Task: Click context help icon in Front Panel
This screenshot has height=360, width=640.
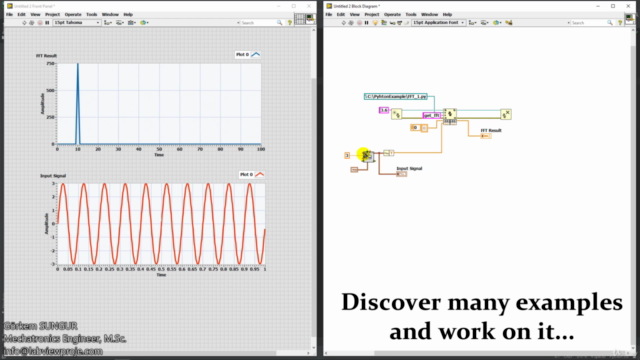Action: tap(290, 23)
